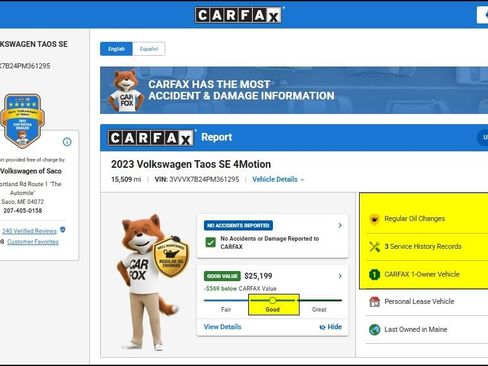The image size is (488, 366).
Task: Click the Great label on value scale
Action: click(x=319, y=309)
